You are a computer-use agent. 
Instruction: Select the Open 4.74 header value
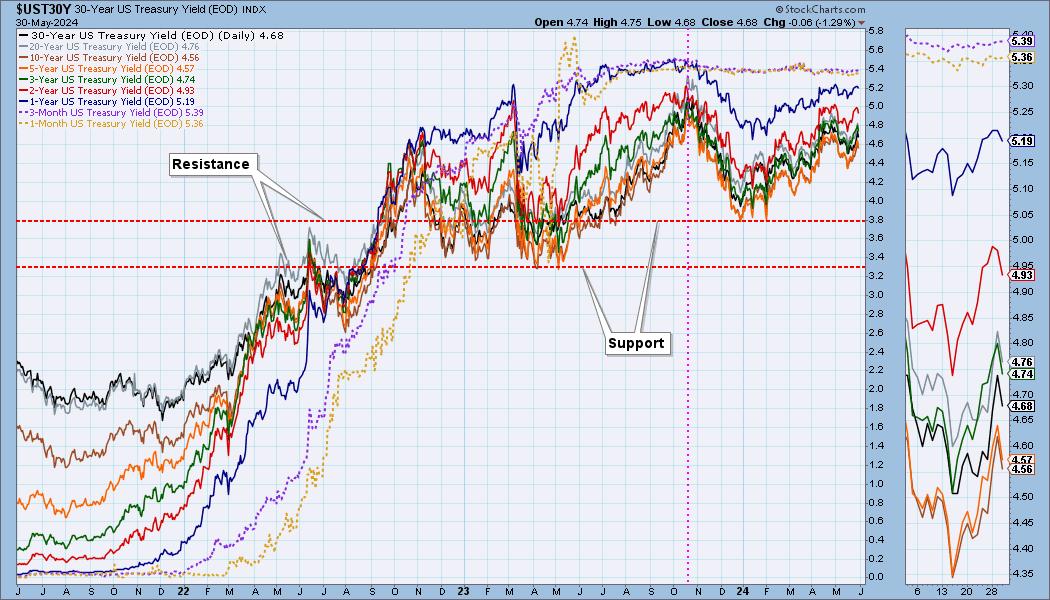(x=561, y=22)
